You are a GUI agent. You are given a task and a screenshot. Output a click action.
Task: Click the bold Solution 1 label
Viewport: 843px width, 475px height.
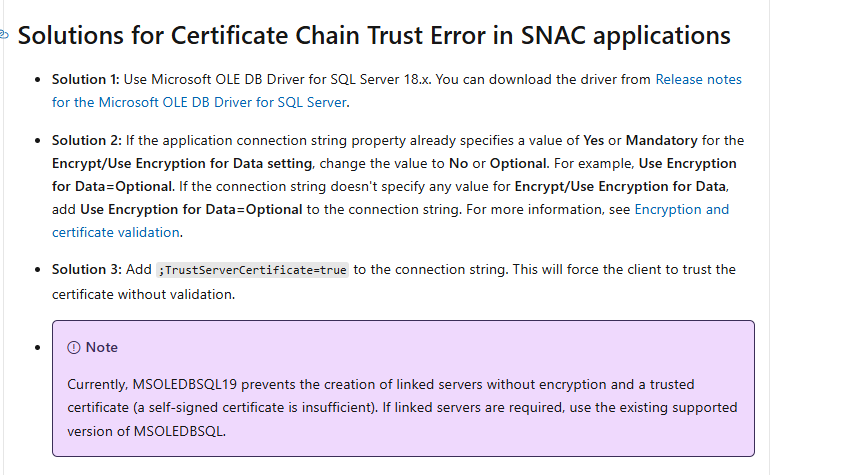click(x=85, y=80)
